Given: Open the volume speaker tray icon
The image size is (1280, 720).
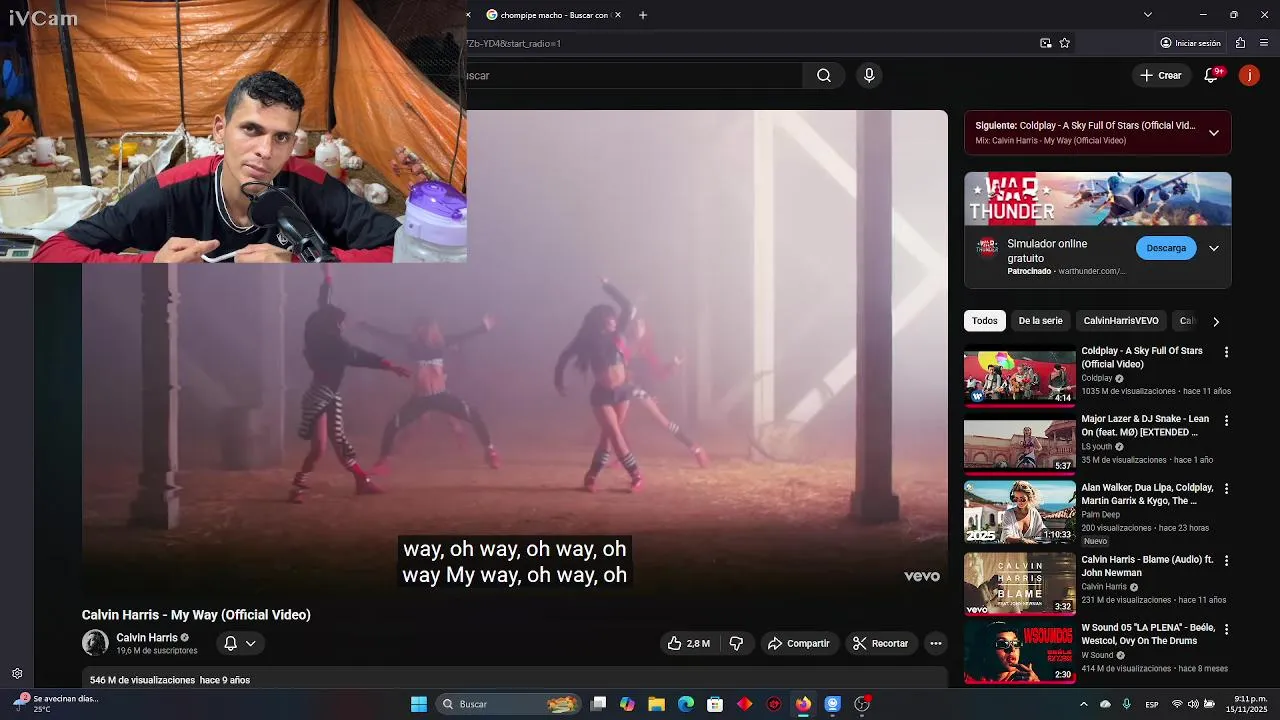Looking at the screenshot, I should [1193, 704].
